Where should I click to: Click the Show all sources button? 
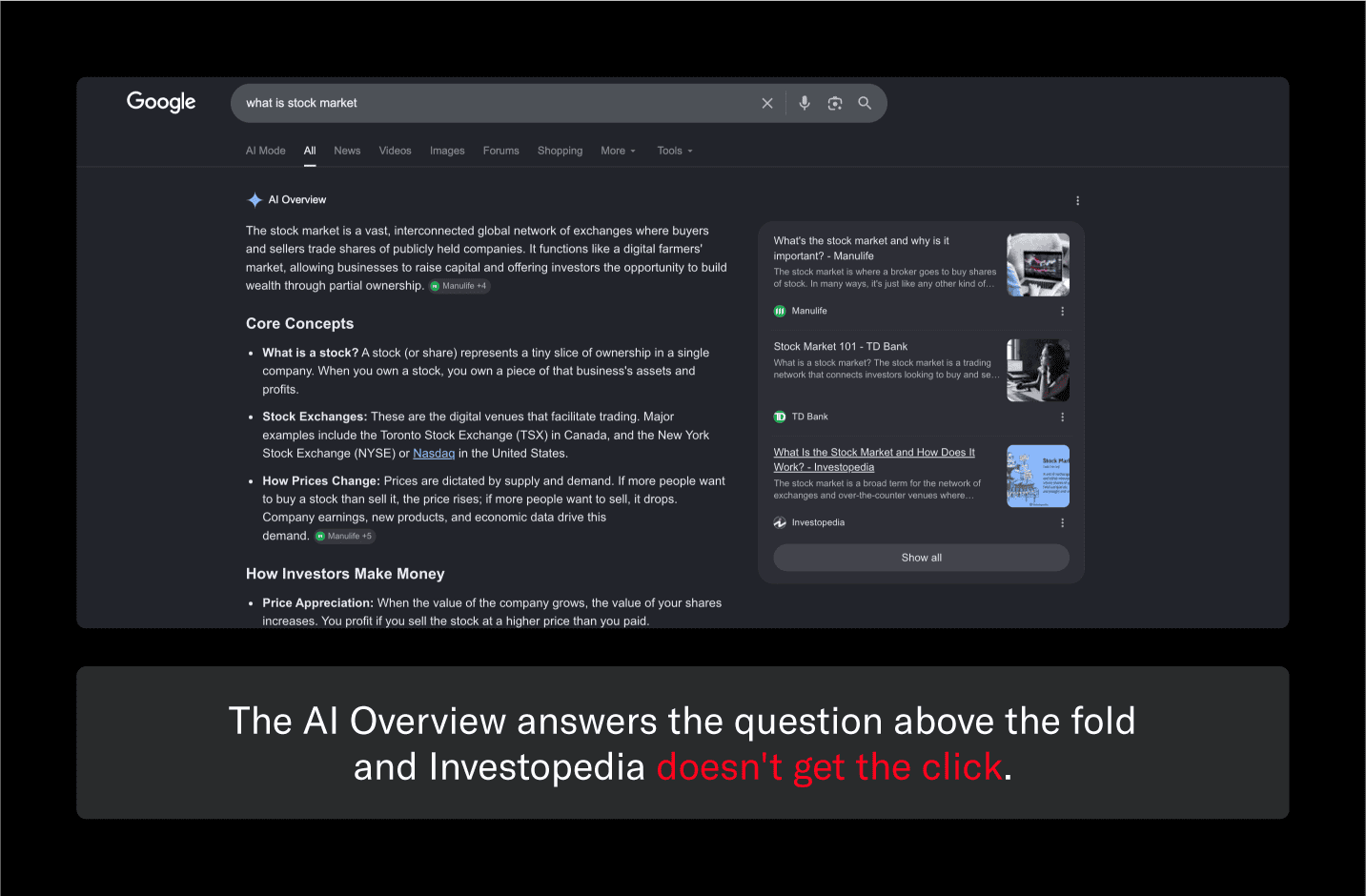point(922,558)
